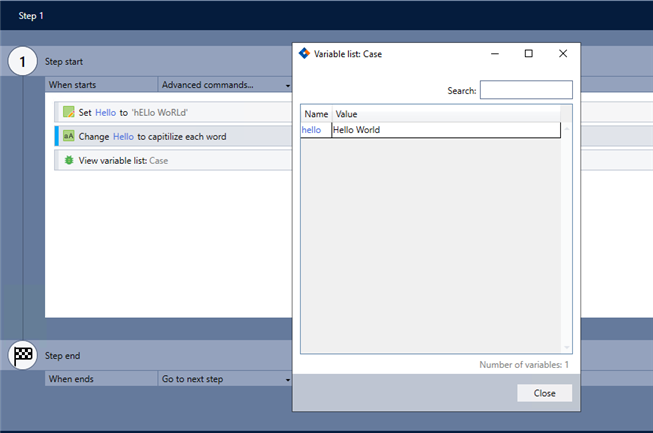Click the Search field in Variable list
This screenshot has width=653, height=433.
point(525,91)
